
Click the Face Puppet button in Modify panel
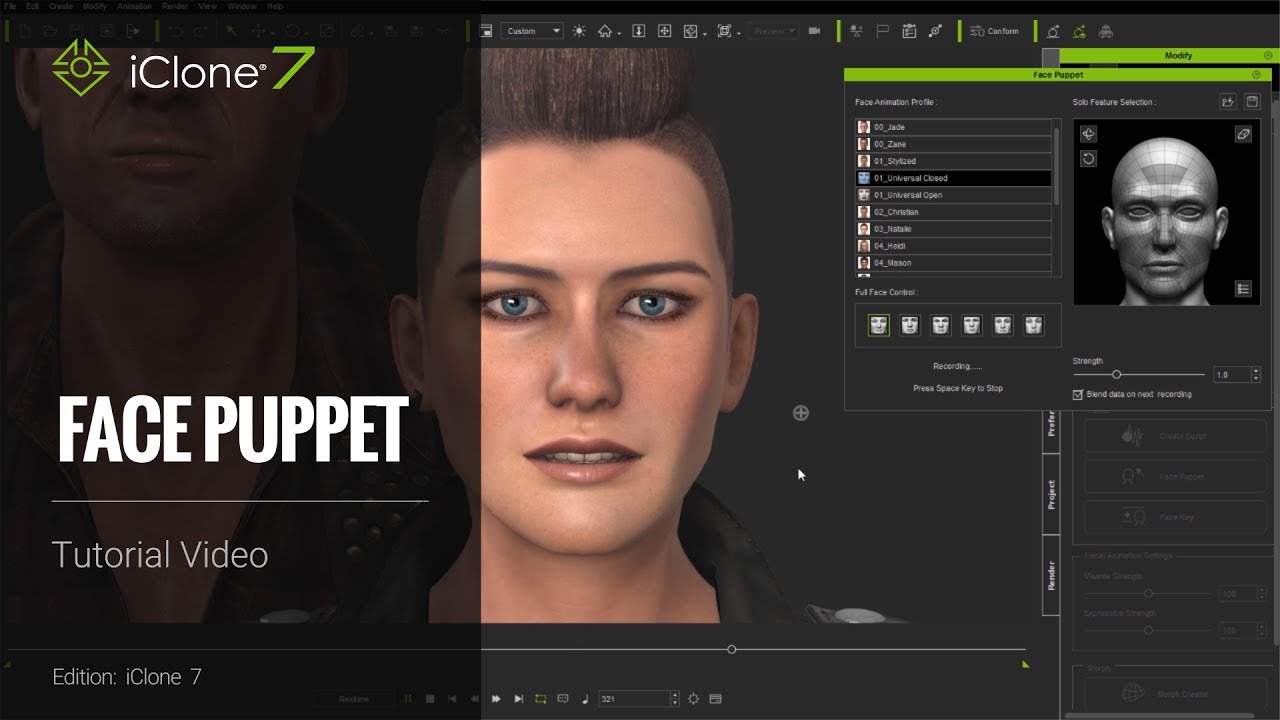[x=1175, y=477]
